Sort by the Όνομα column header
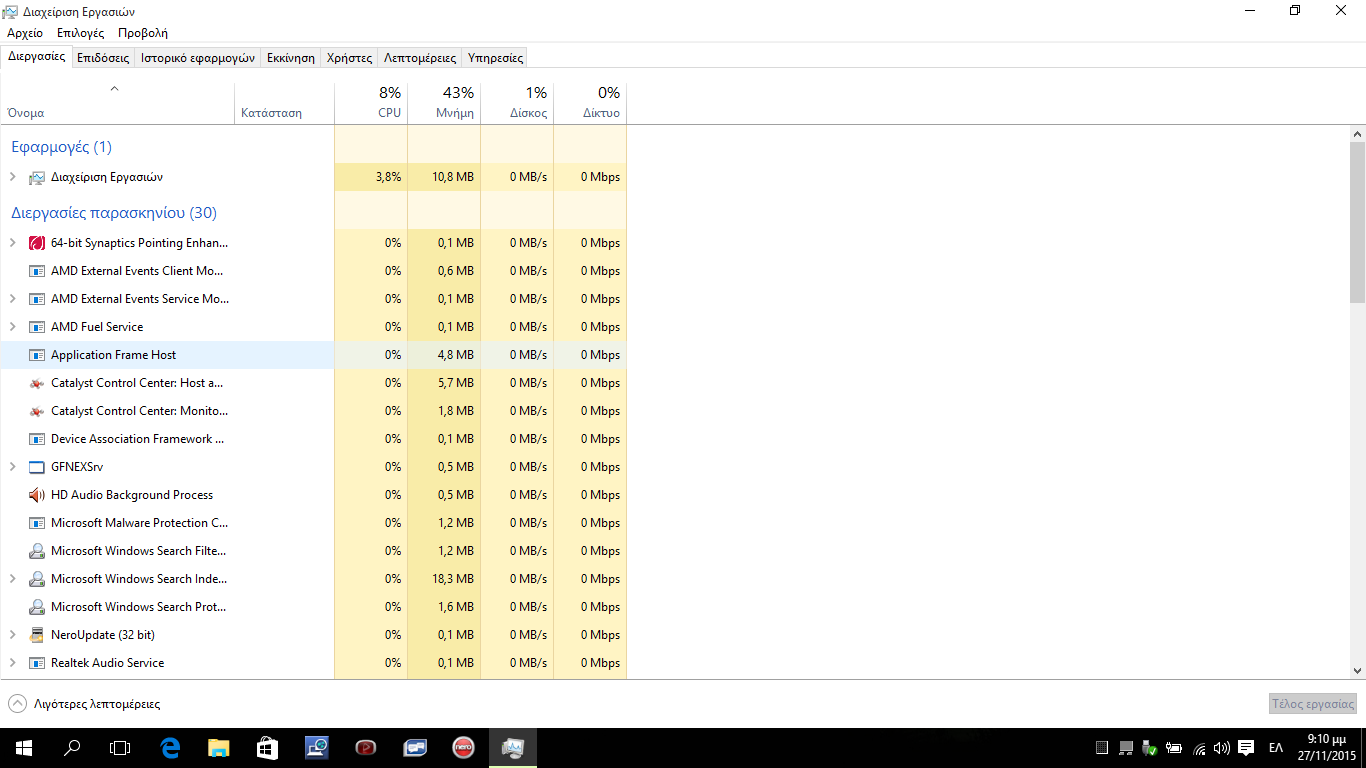The height and width of the screenshot is (768, 1366). (117, 102)
